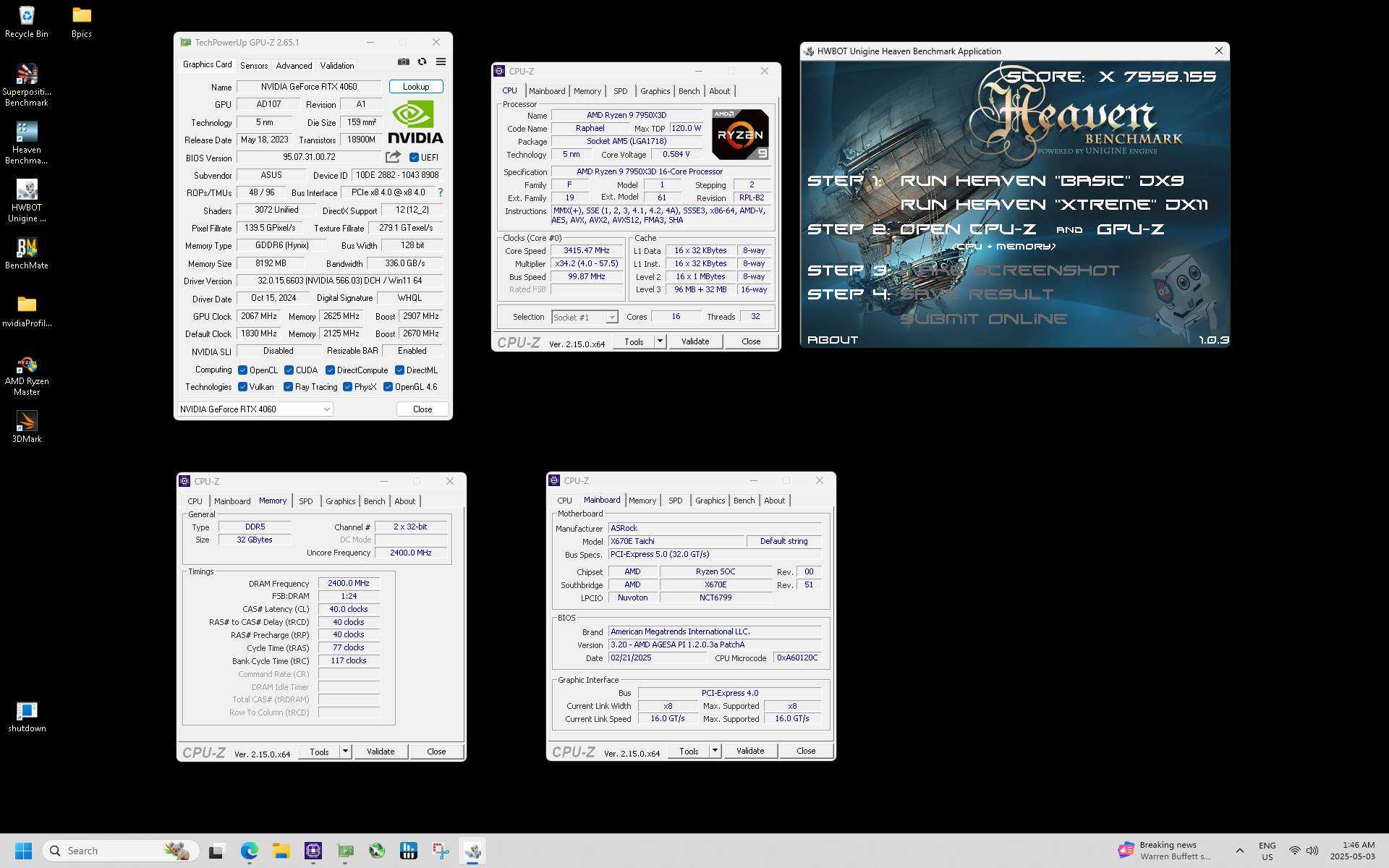Viewport: 1389px width, 868px height.
Task: Click the taskbar Search box
Action: 120,851
